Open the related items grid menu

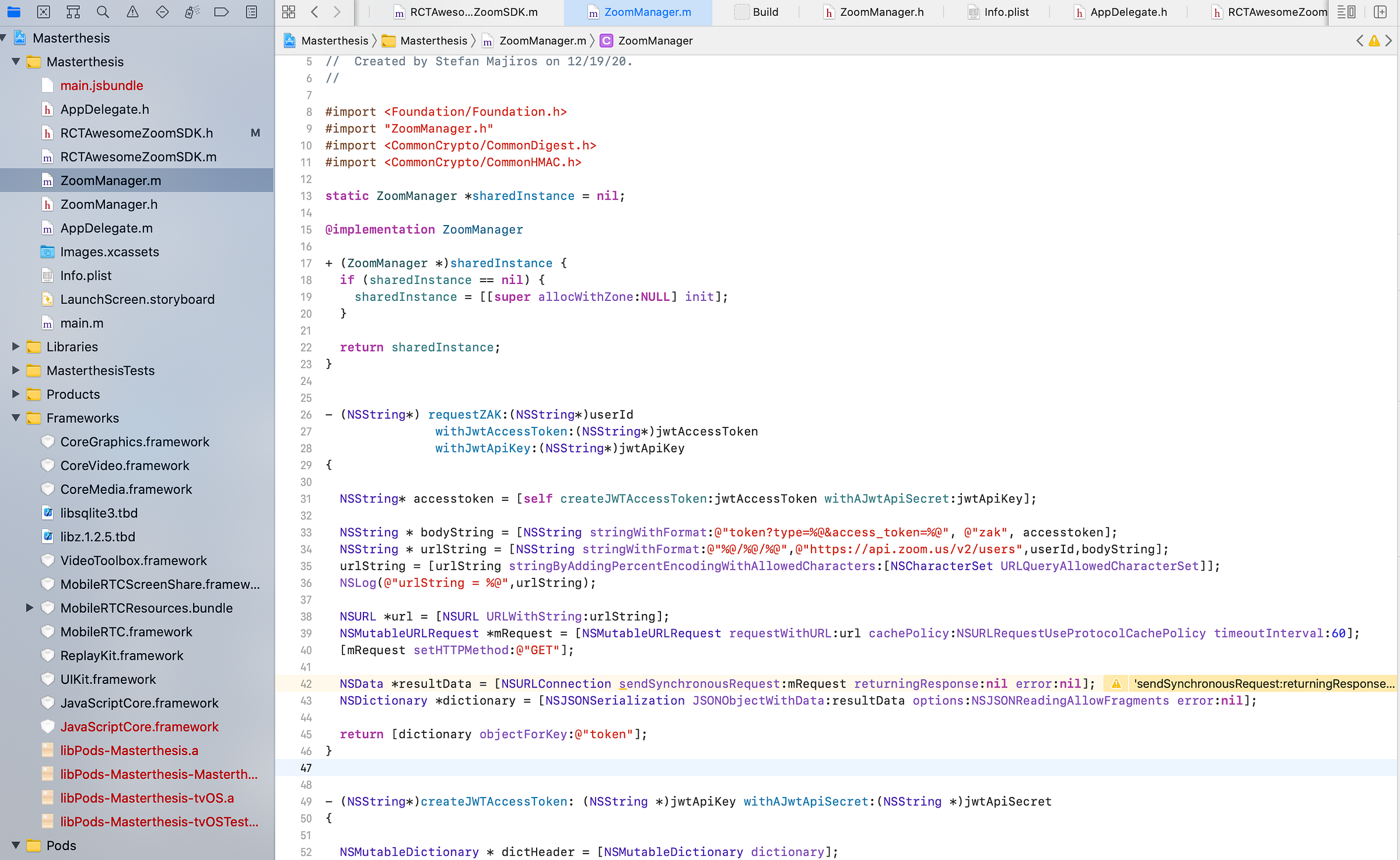[x=288, y=12]
